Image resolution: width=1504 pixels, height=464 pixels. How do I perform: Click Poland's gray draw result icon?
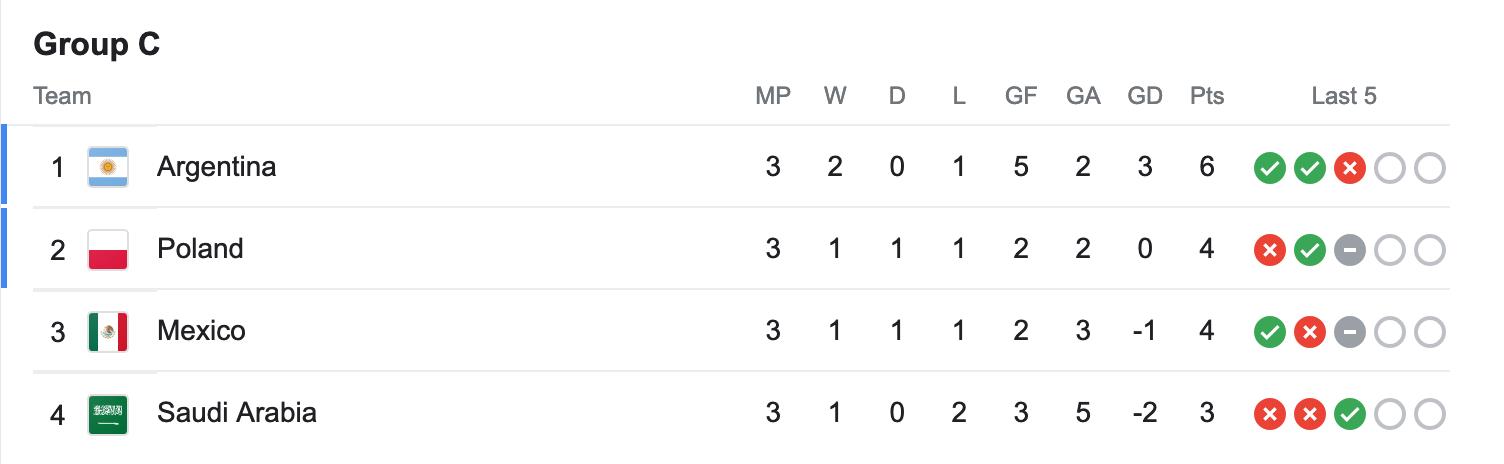tap(1350, 250)
